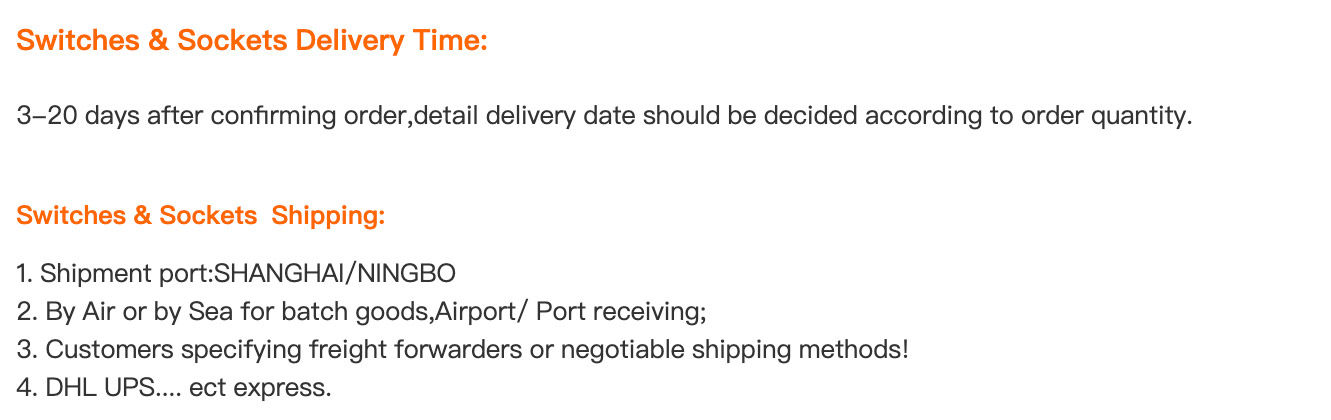Click the phrase 'order quantity'
Viewport: 1331px width, 420px height.
[x=1104, y=116]
